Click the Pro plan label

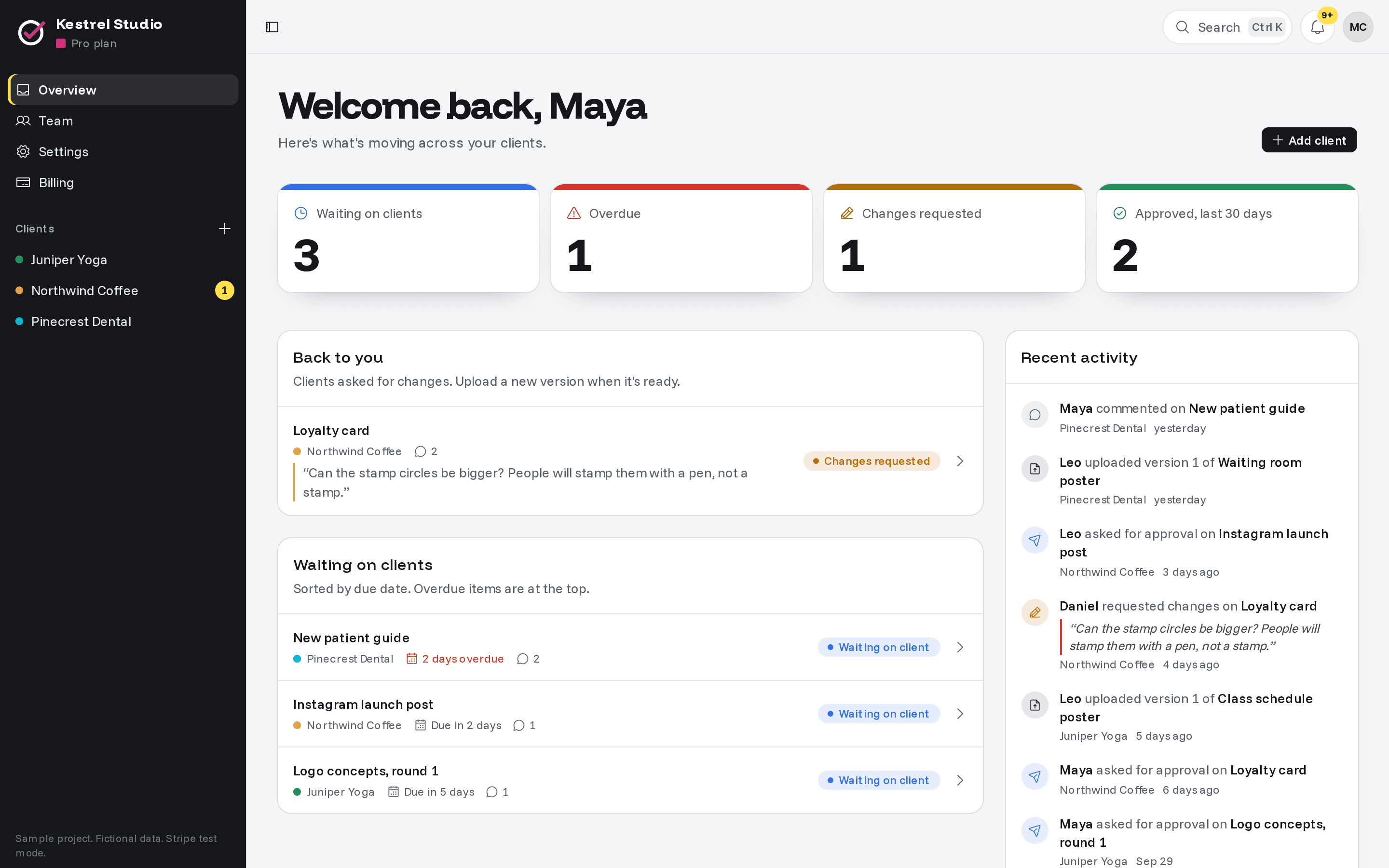(94, 43)
